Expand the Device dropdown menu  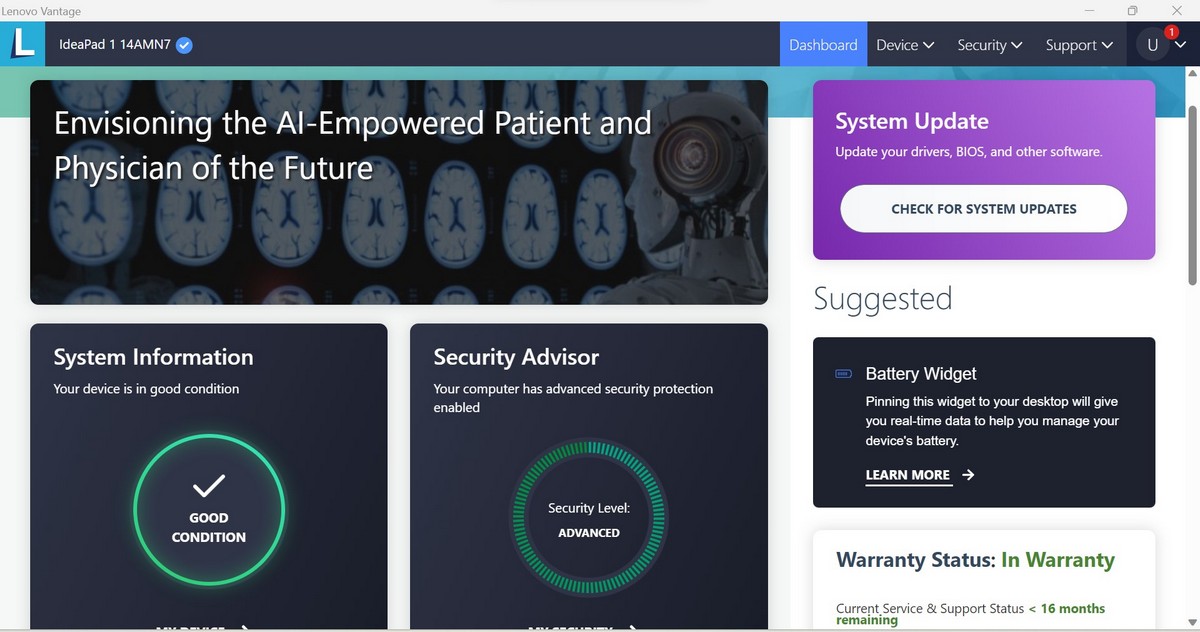point(905,45)
